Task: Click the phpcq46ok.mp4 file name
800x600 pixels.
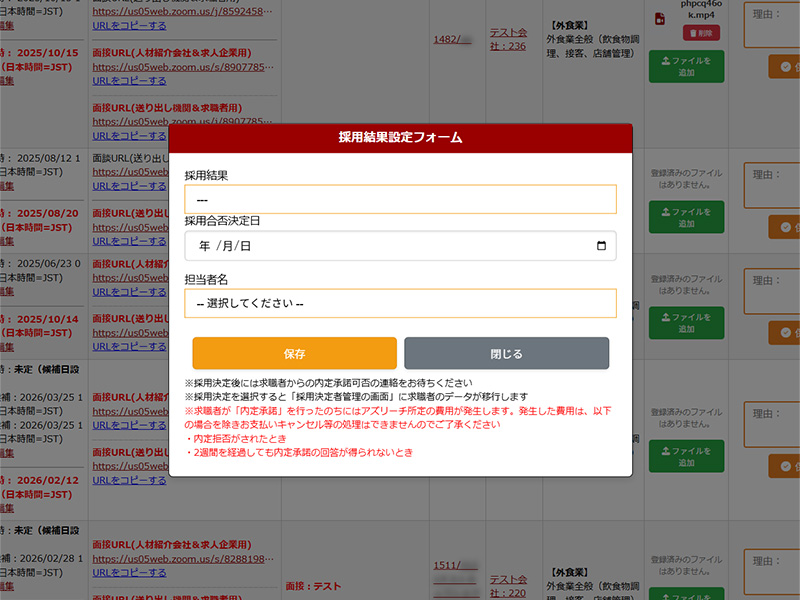Action: (x=701, y=9)
